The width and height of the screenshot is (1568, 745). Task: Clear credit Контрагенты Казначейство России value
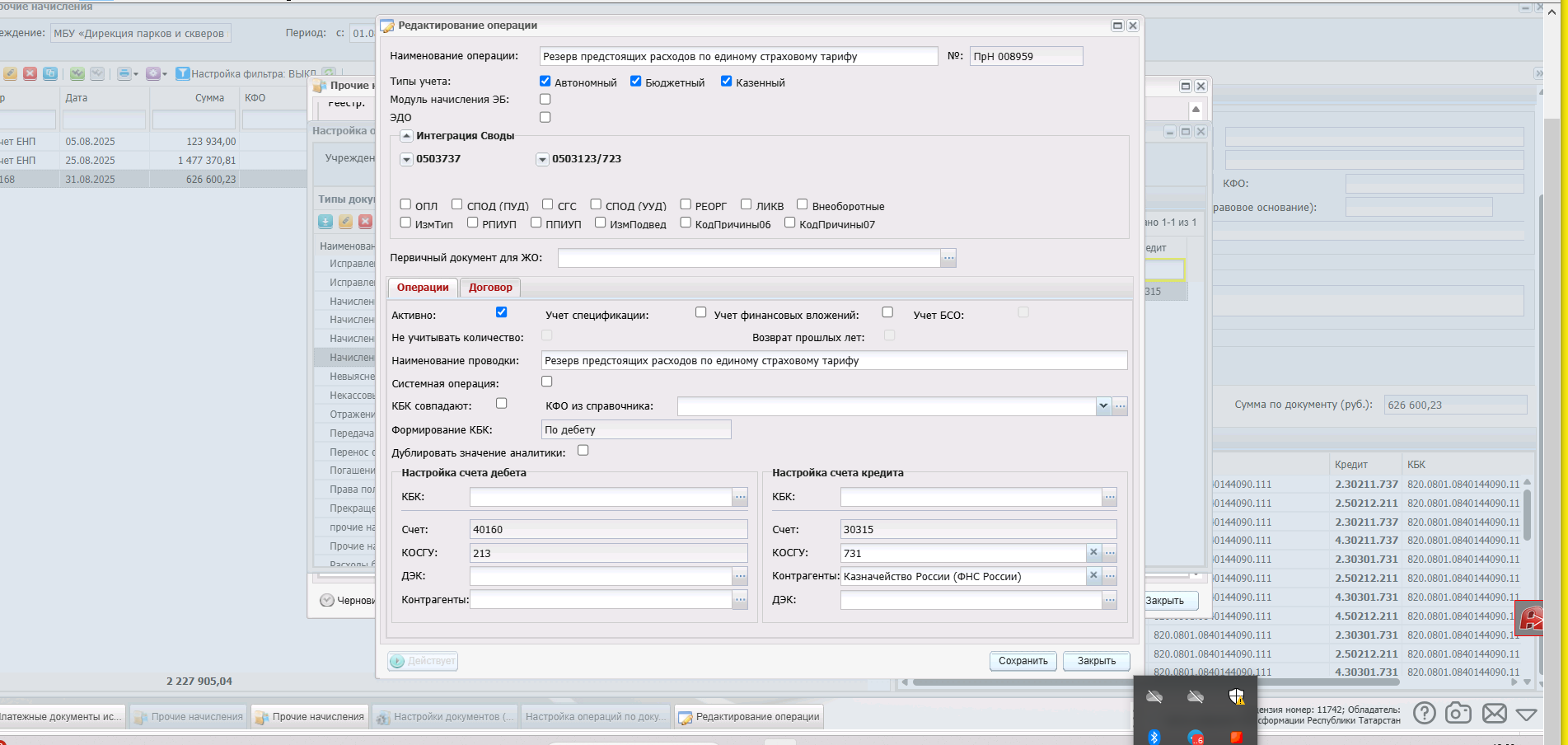click(x=1093, y=576)
